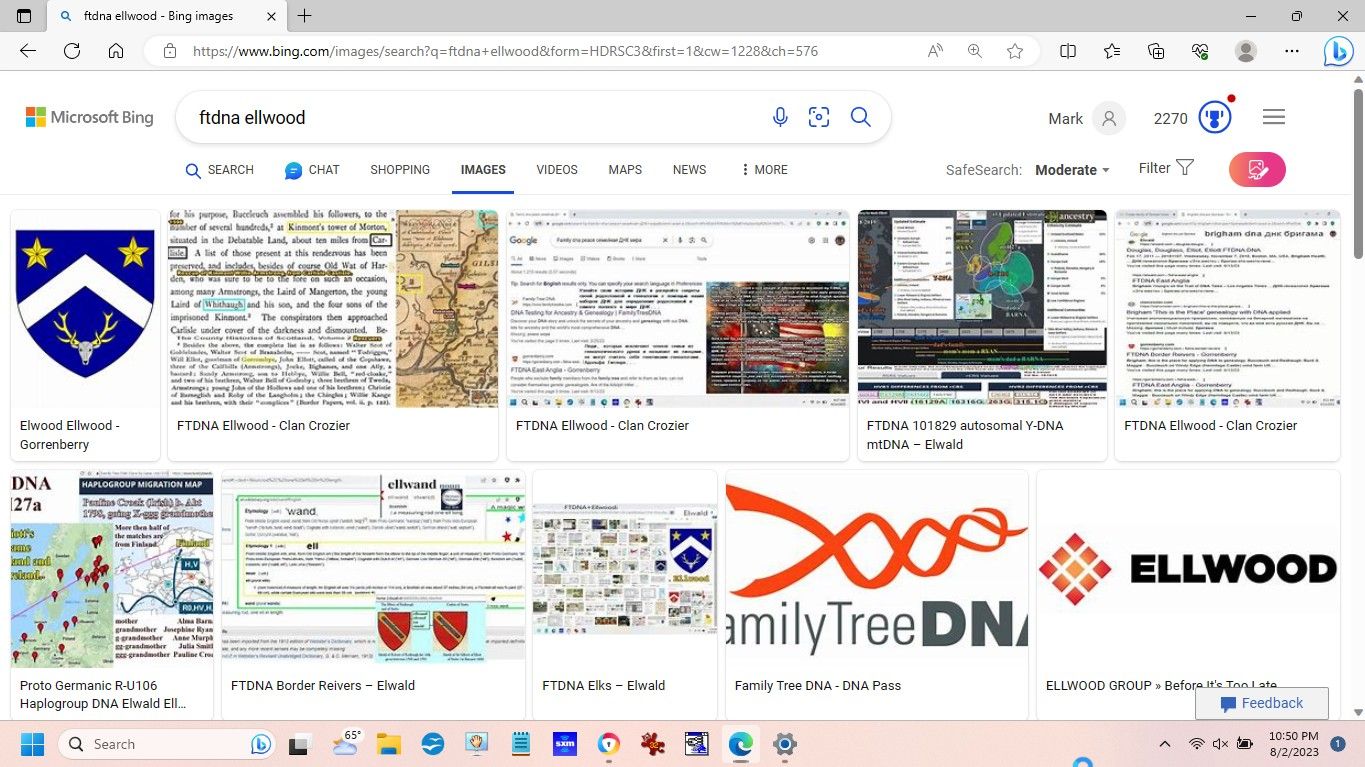Launch the Image Creator pink button
The width and height of the screenshot is (1365, 767).
pyautogui.click(x=1257, y=169)
